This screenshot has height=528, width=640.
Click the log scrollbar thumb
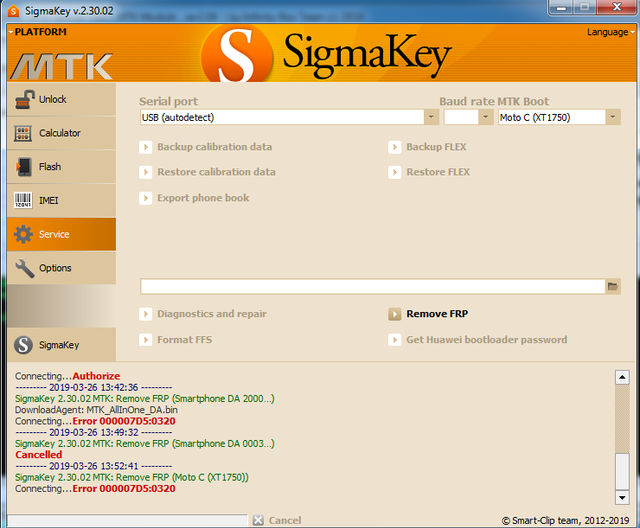tap(622, 471)
